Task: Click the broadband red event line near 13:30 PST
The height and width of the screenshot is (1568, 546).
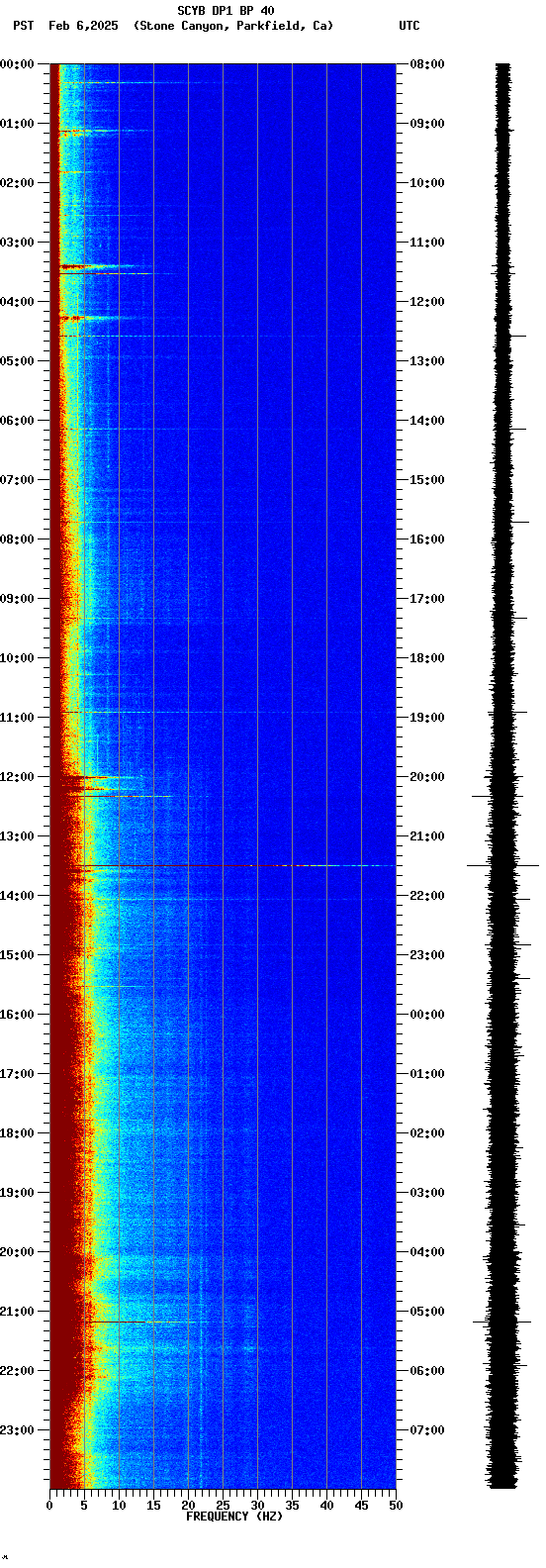Action: coord(223,866)
